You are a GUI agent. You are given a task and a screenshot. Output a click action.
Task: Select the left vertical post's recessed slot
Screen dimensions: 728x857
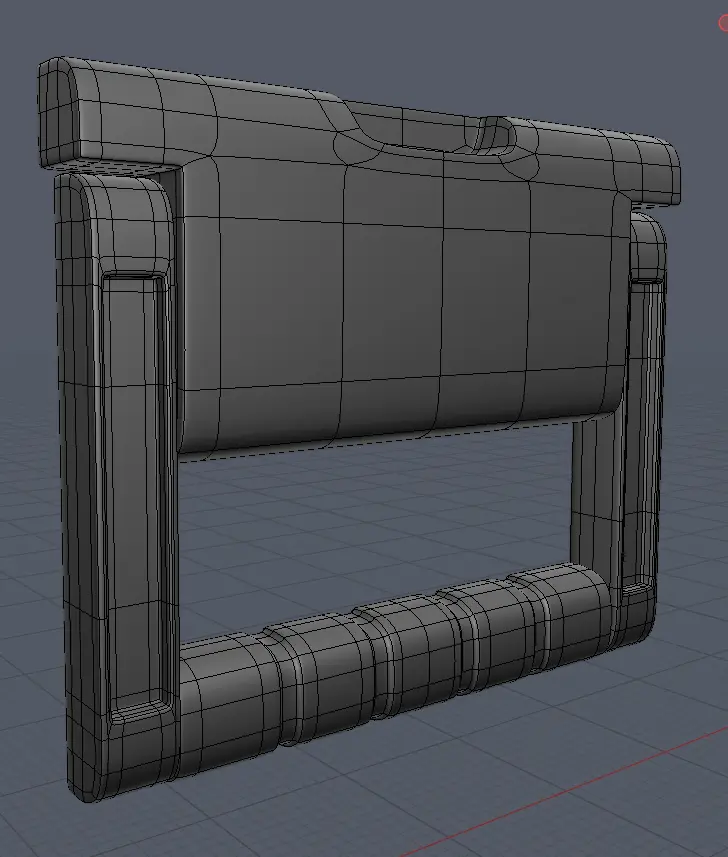pos(132,490)
